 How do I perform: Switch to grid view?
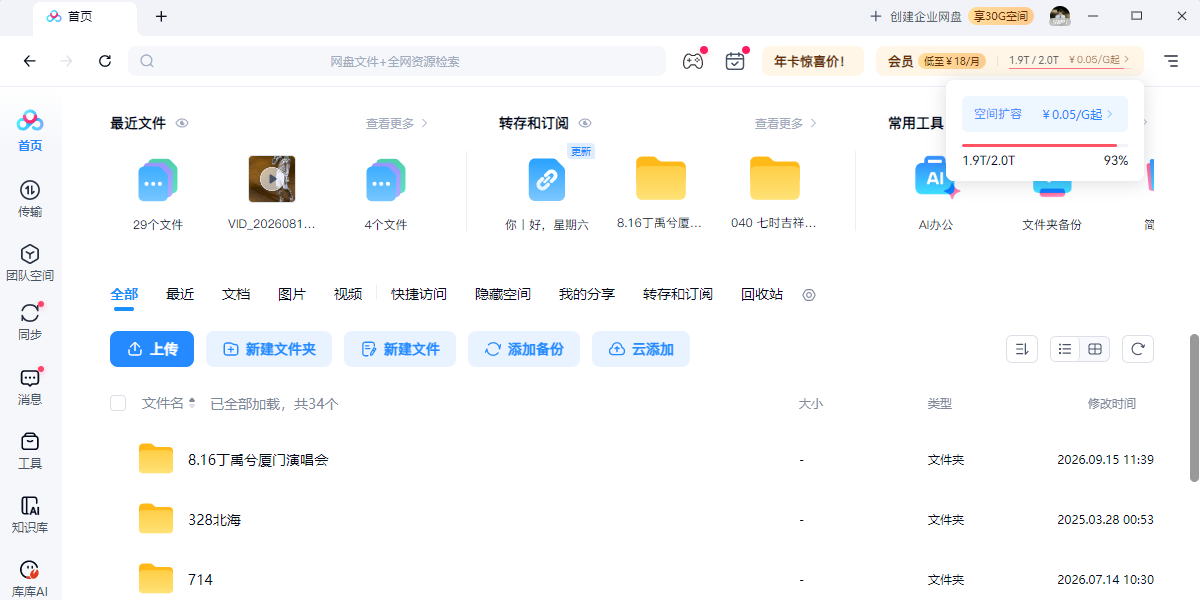click(x=1095, y=349)
